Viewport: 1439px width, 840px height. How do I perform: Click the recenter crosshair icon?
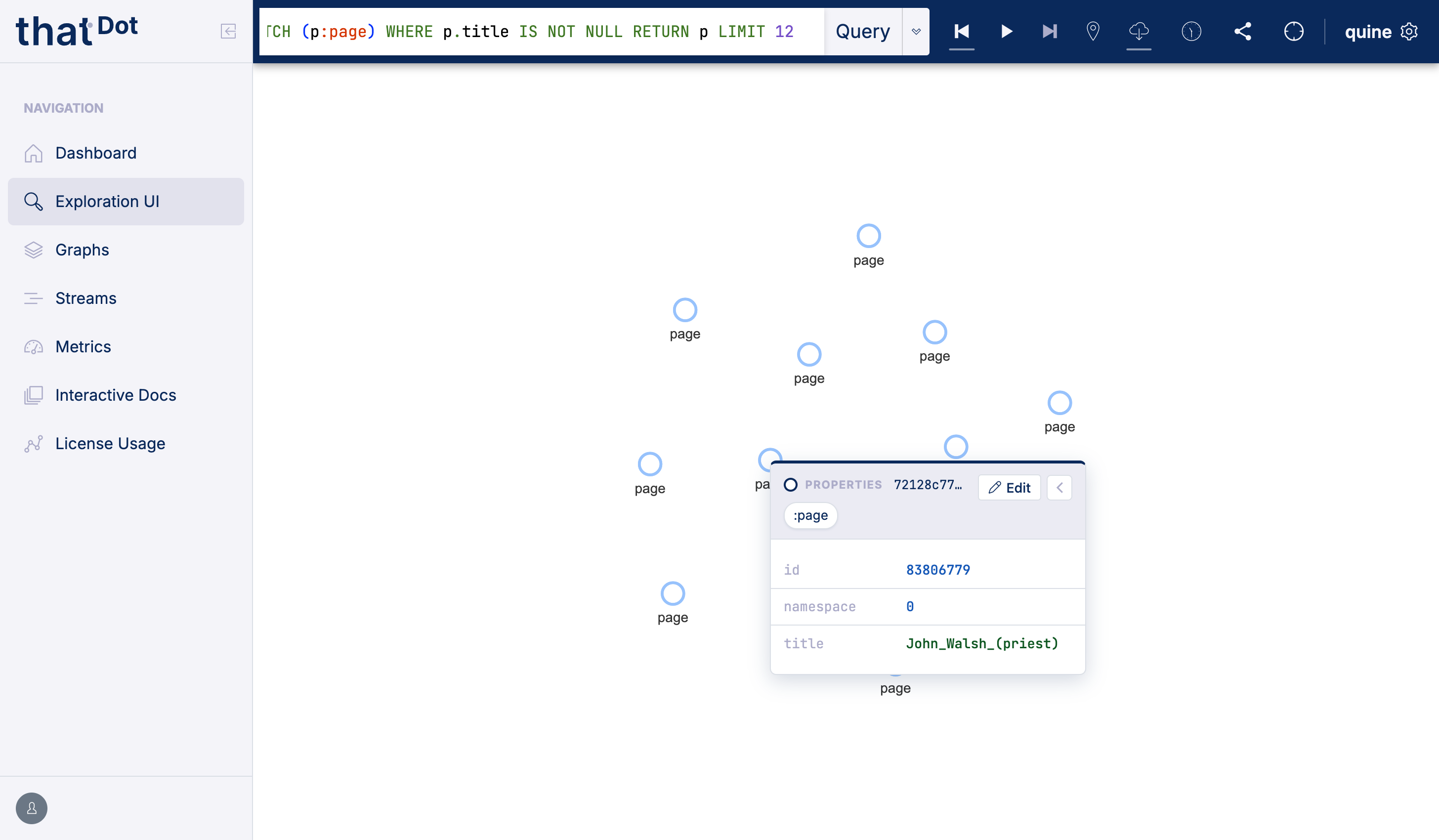tap(1294, 32)
